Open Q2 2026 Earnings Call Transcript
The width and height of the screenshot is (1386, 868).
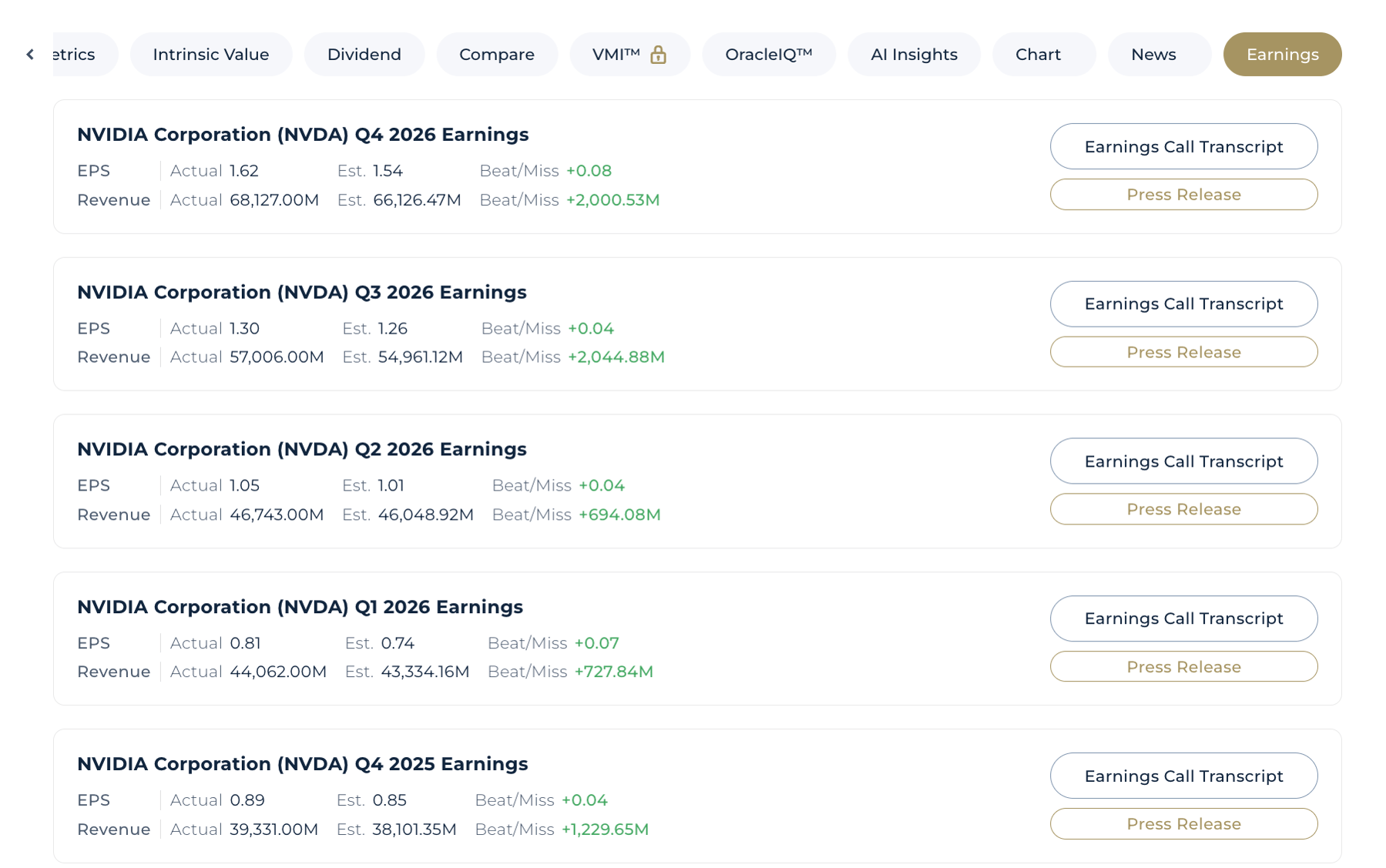pyautogui.click(x=1183, y=461)
